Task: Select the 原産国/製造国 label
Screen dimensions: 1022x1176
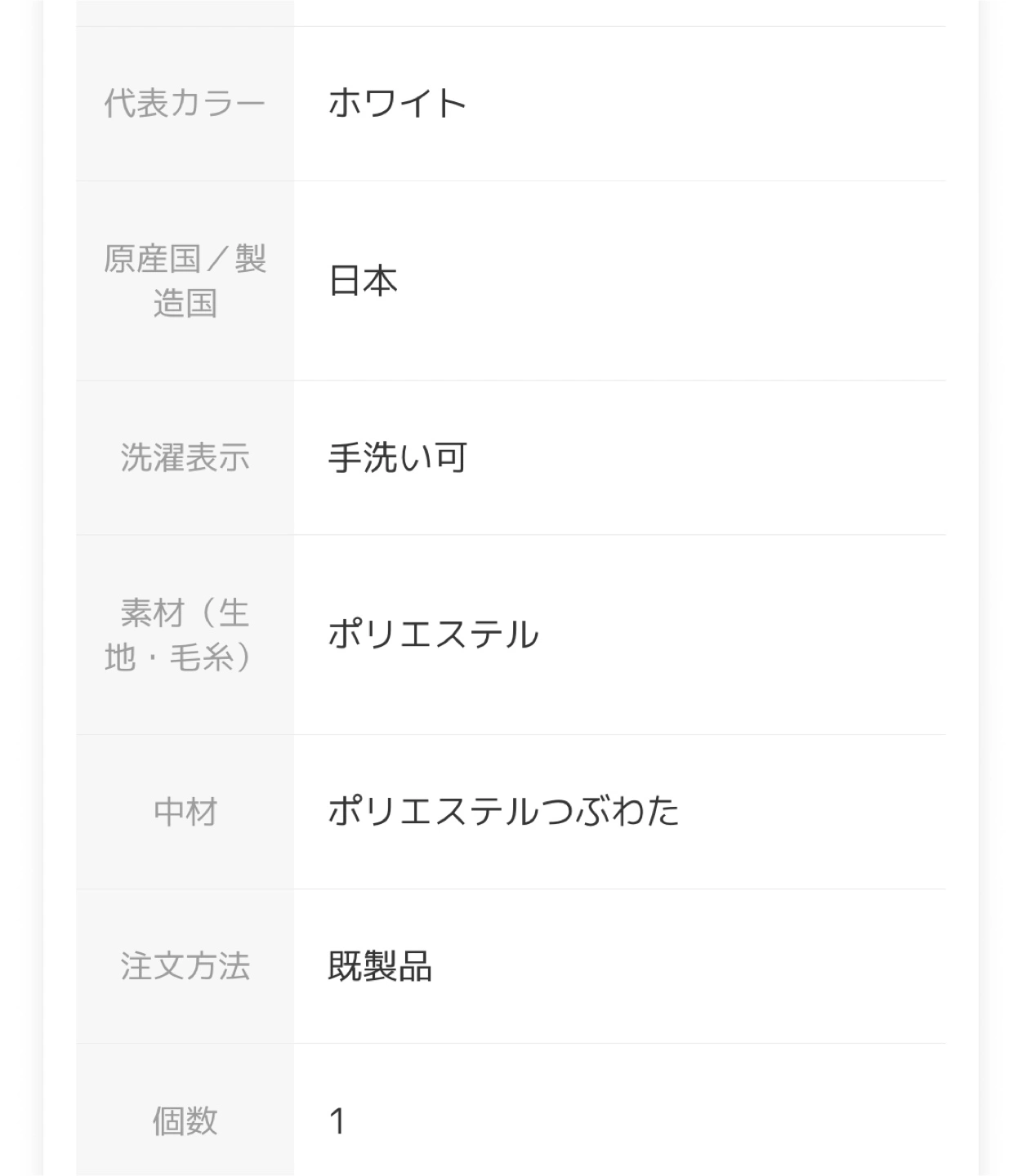Action: click(x=185, y=281)
